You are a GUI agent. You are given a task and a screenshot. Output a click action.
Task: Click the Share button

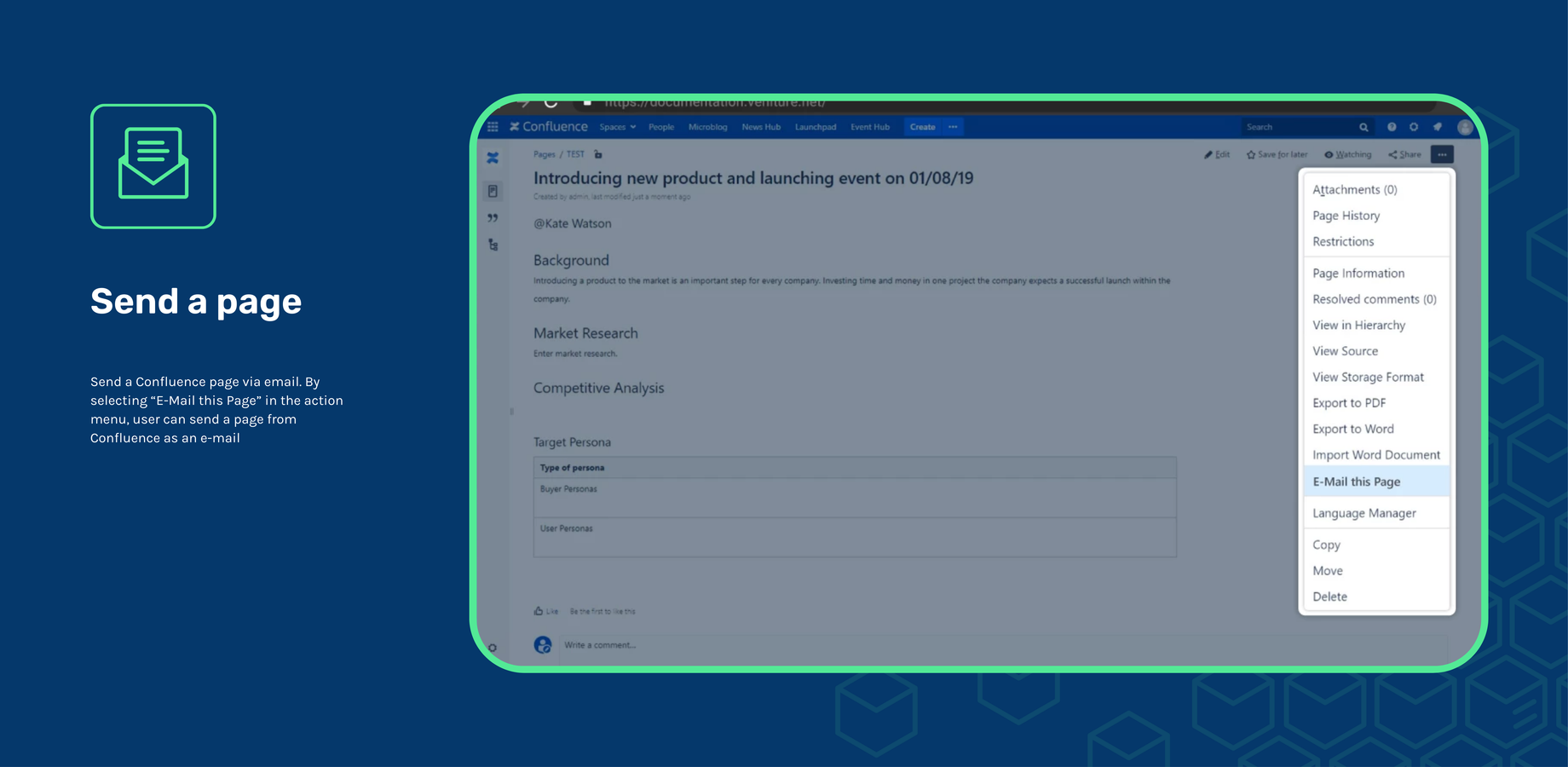point(1405,154)
